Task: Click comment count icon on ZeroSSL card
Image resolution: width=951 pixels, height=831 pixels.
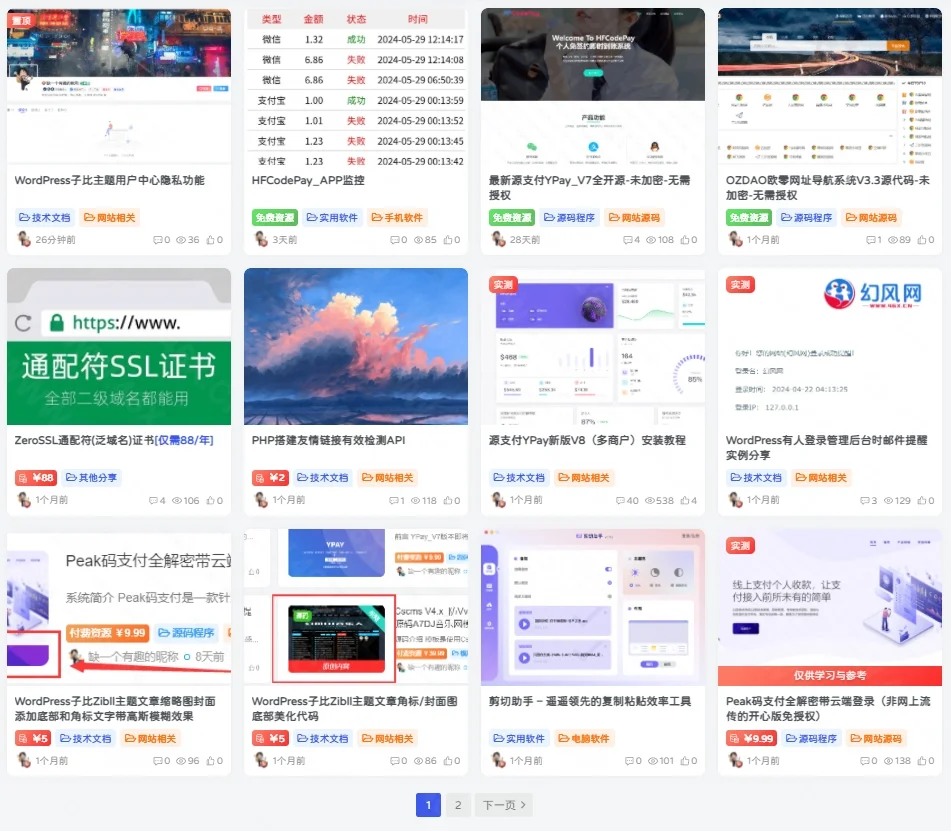Action: pyautogui.click(x=153, y=500)
